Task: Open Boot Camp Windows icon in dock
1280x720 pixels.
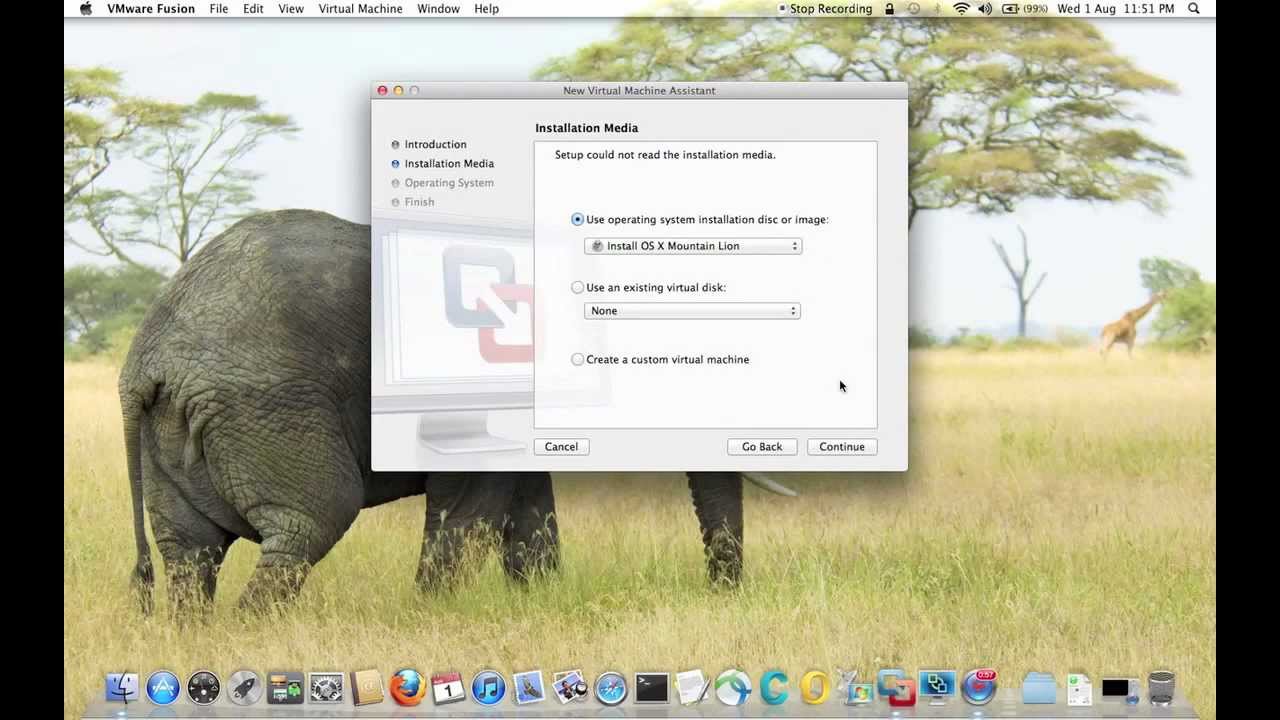Action: 856,688
